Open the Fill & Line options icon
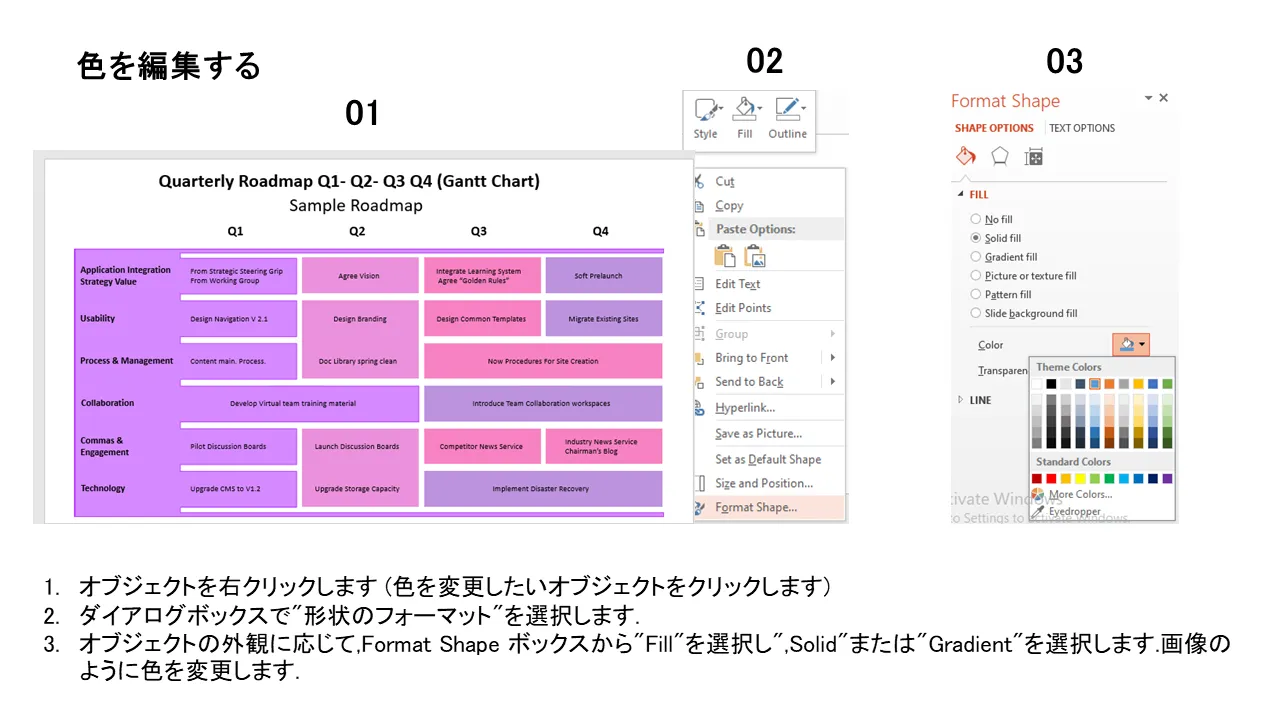Screen dimensions: 1280x720 click(x=965, y=157)
